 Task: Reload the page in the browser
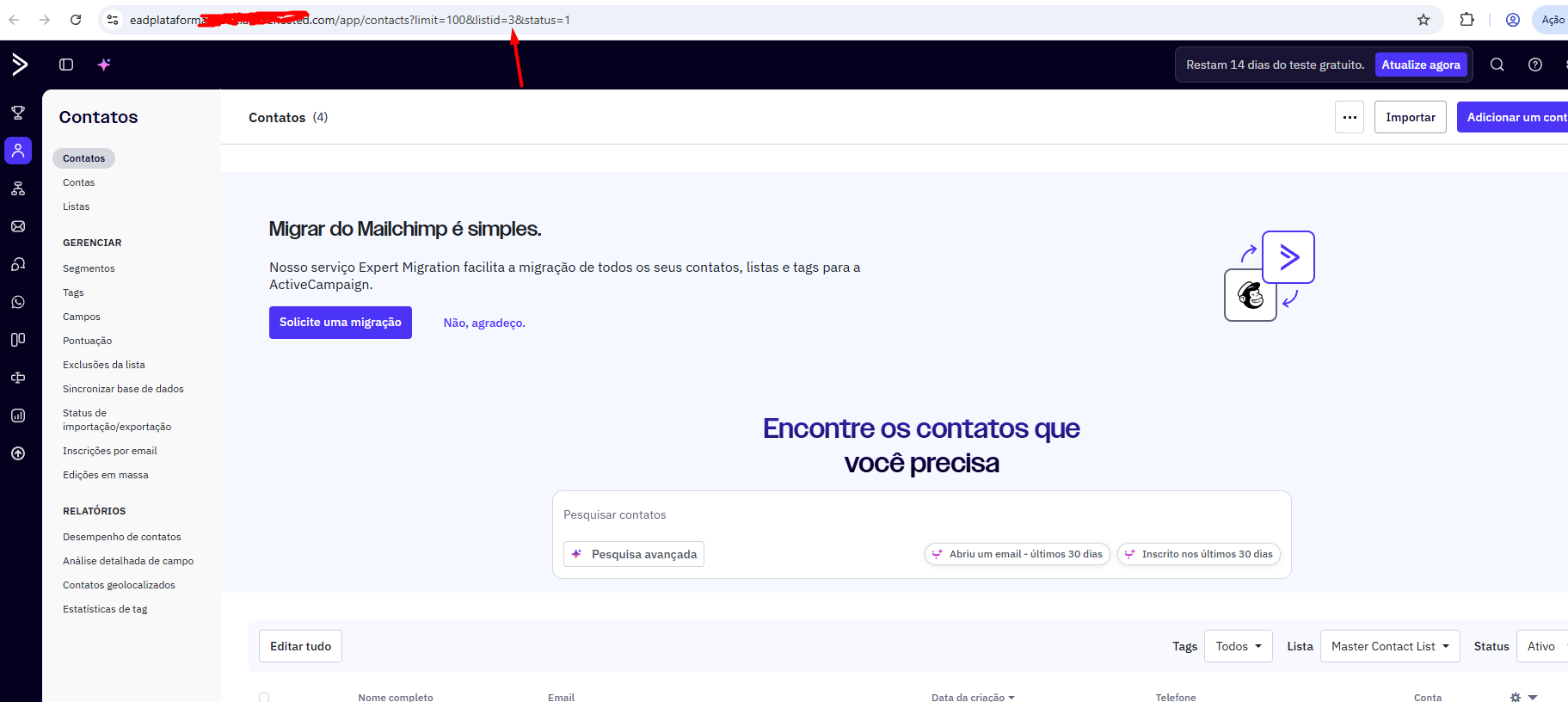(76, 20)
